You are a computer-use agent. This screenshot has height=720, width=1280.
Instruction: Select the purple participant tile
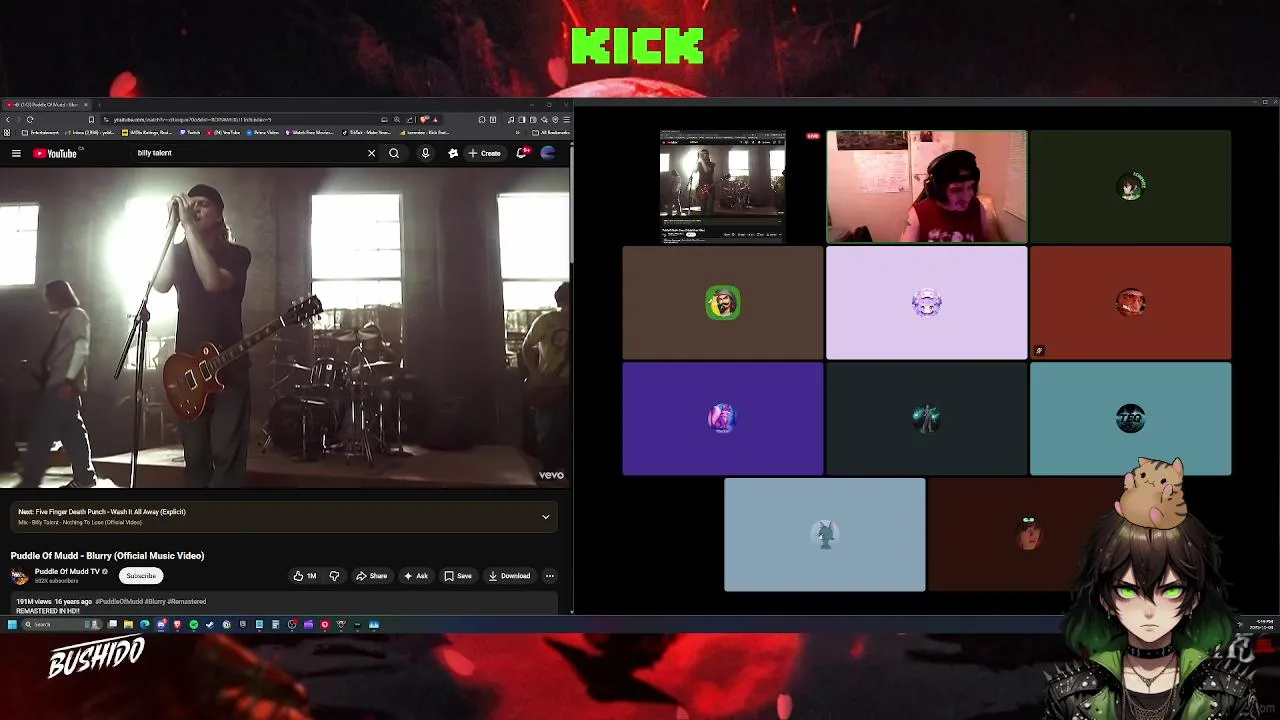point(722,419)
